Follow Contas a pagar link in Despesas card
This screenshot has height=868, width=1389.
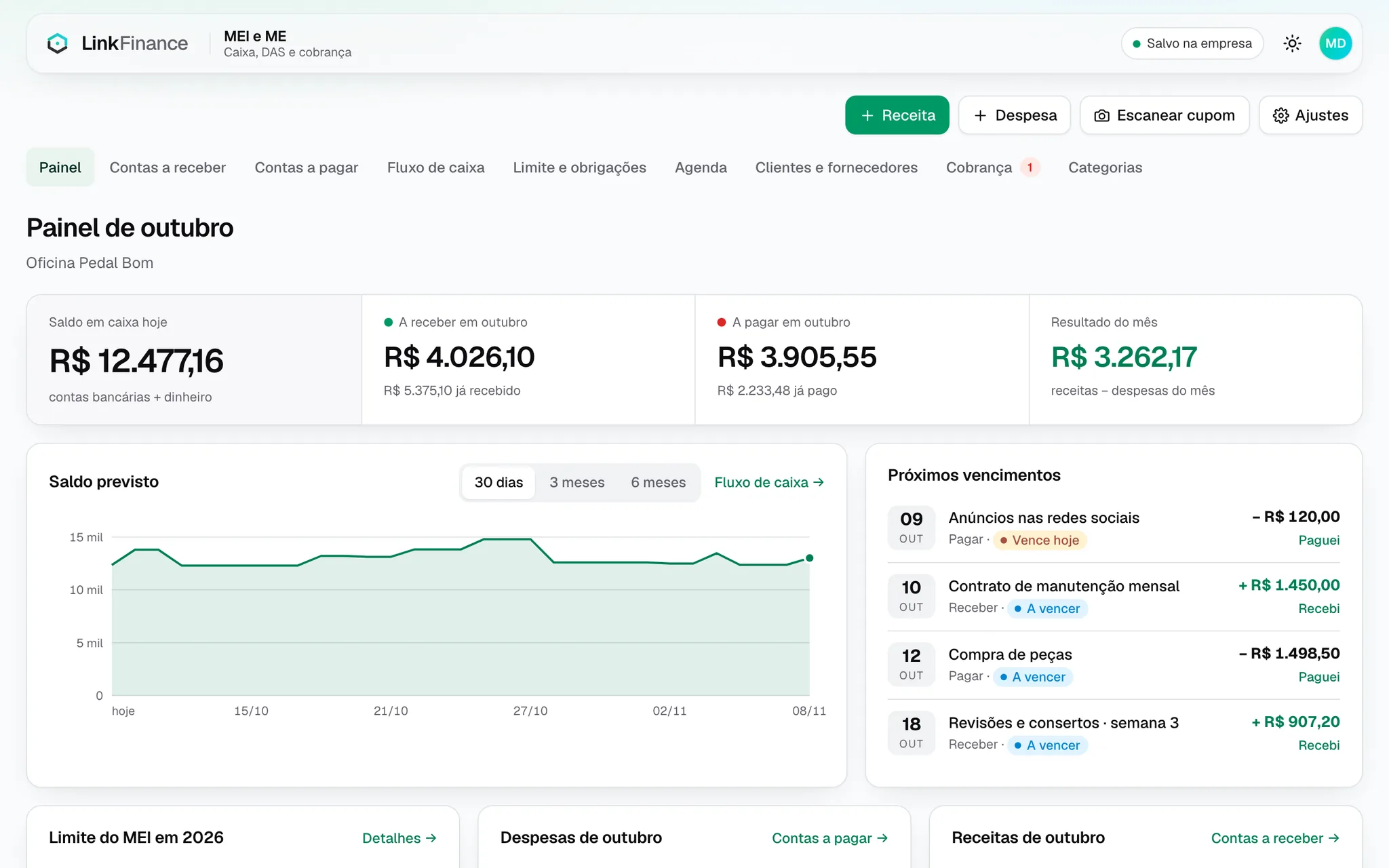(x=830, y=838)
